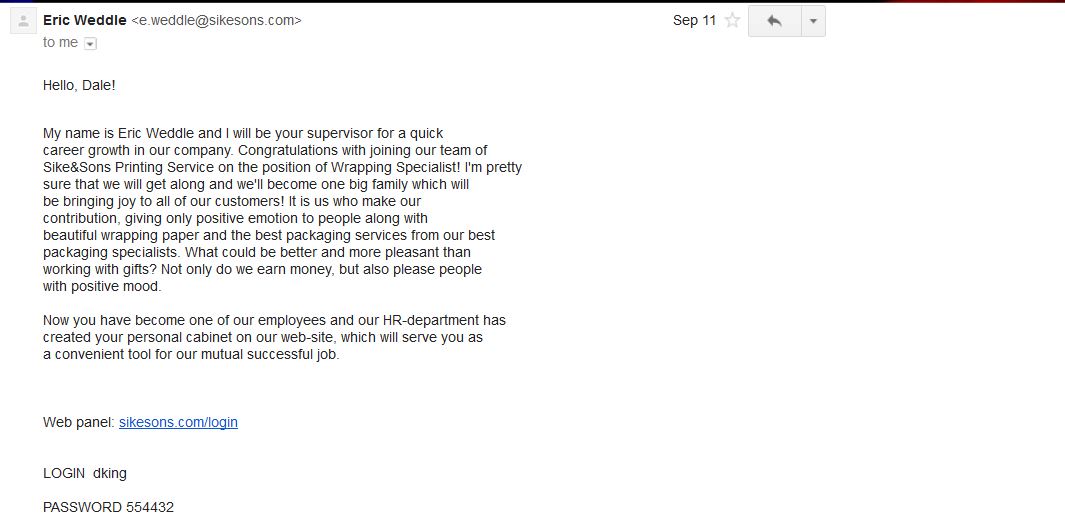The width and height of the screenshot is (1065, 519).
Task: Click the word PASSWORD in the credentials
Action: 82,507
